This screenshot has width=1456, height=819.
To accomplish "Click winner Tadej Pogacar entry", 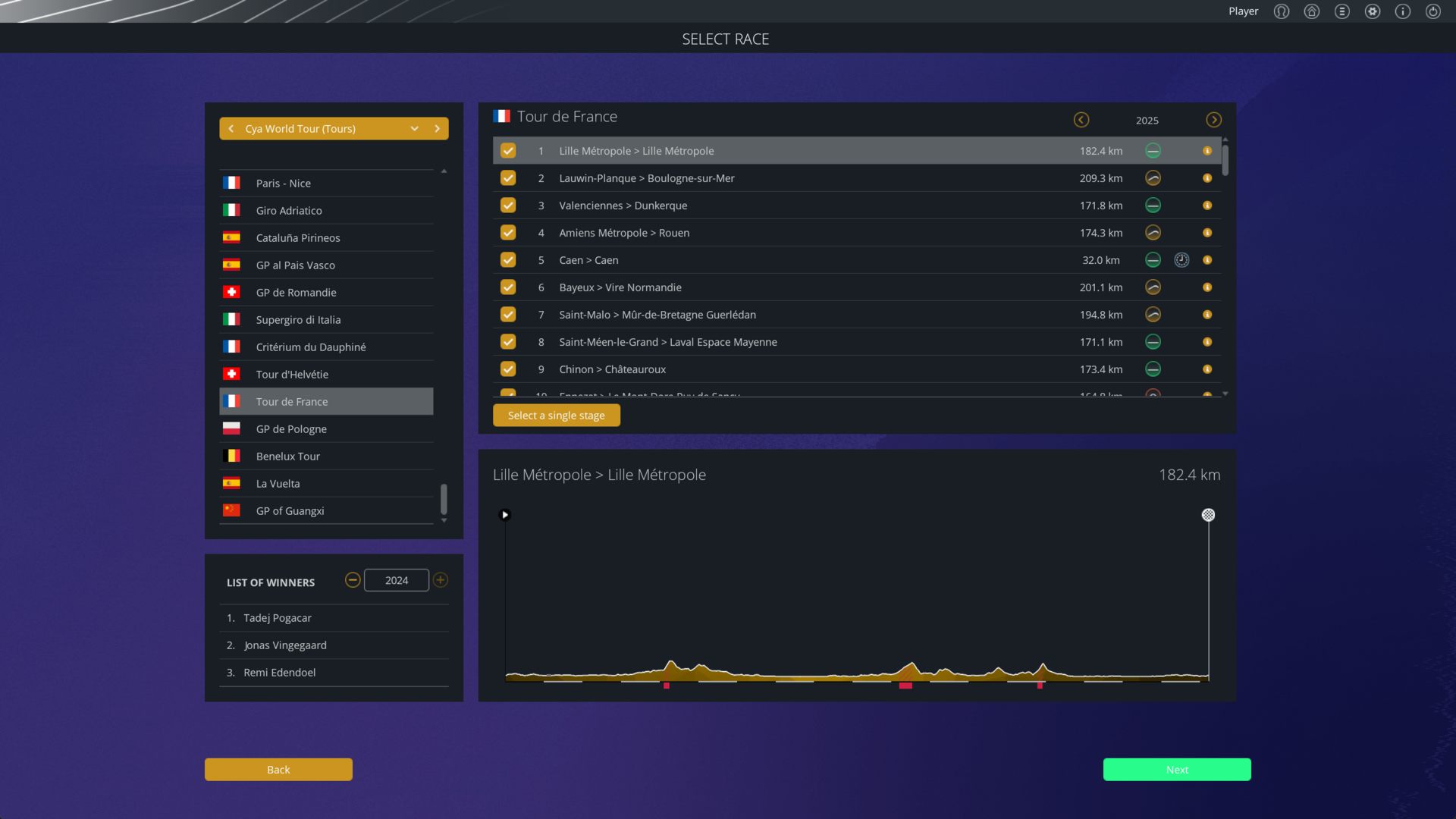I will pyautogui.click(x=334, y=618).
